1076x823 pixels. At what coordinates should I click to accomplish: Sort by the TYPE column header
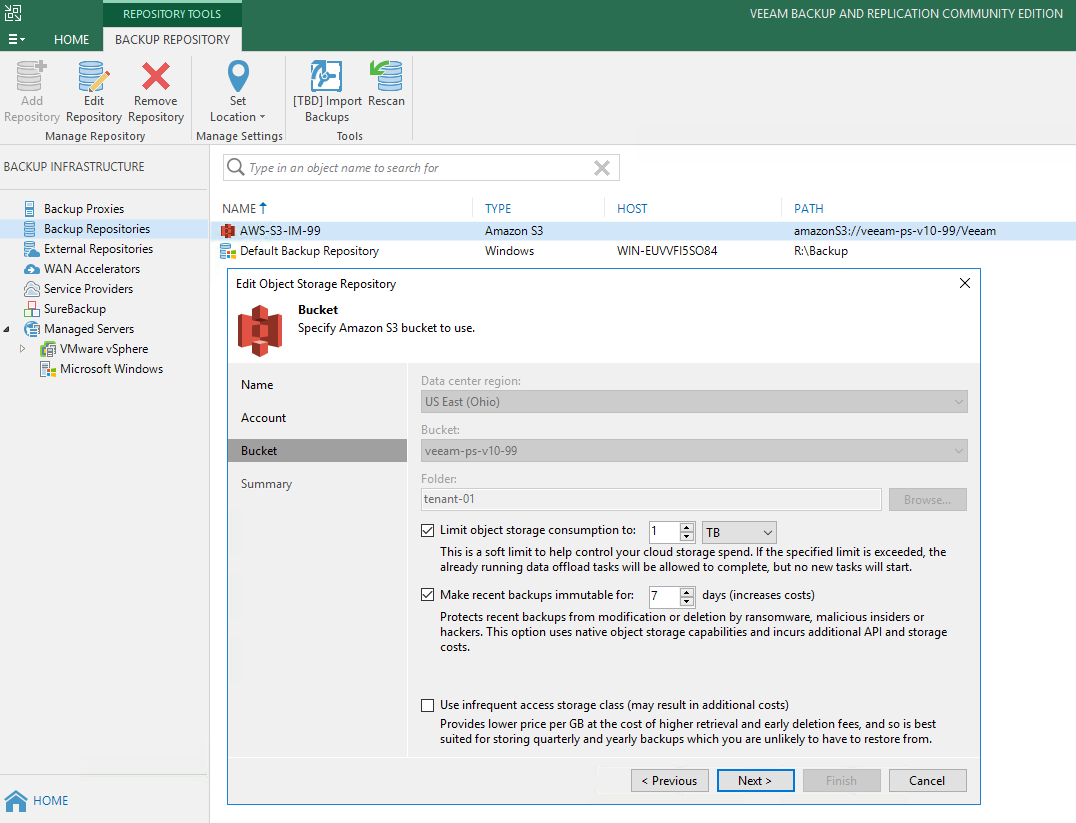coord(498,209)
